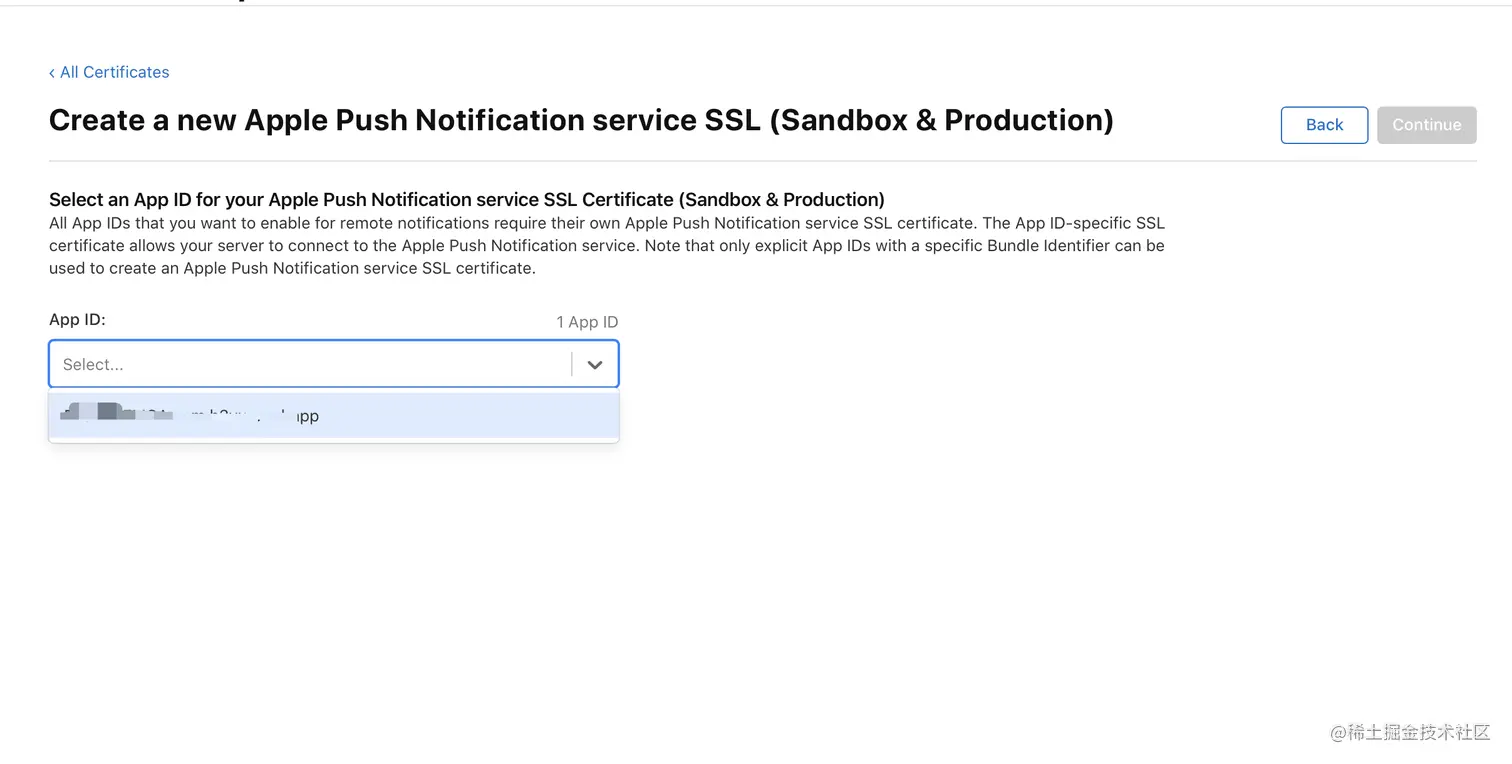Open the All Certificates link
1512x764 pixels.
point(114,72)
